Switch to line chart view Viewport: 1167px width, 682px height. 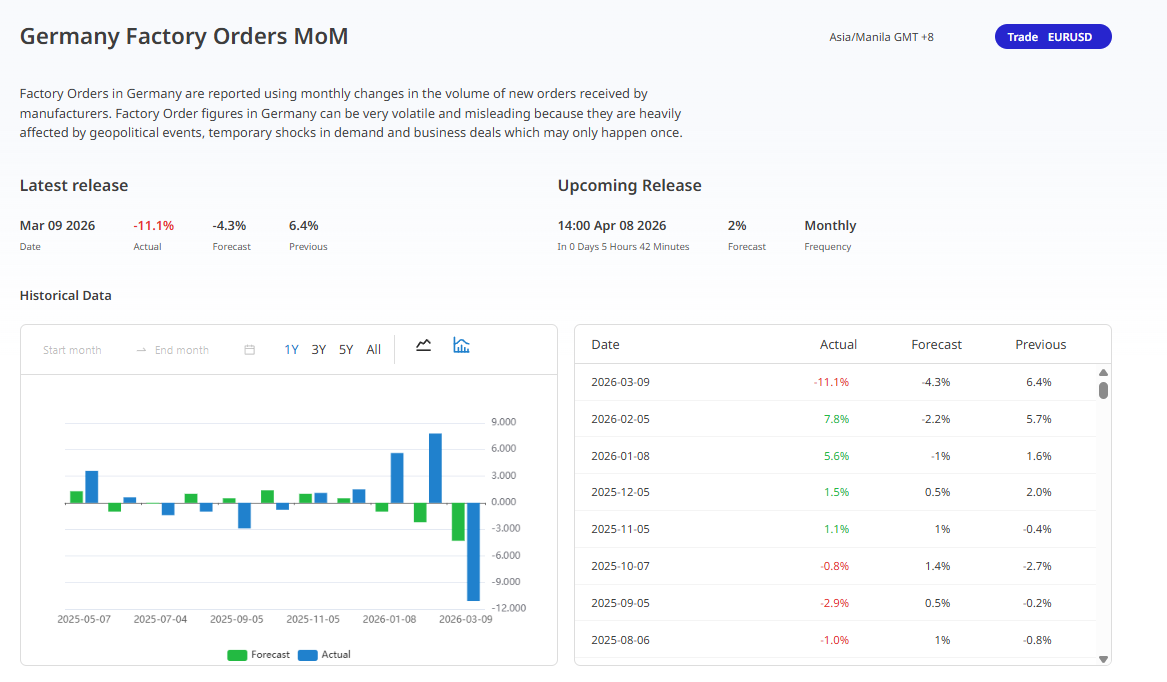coord(424,346)
